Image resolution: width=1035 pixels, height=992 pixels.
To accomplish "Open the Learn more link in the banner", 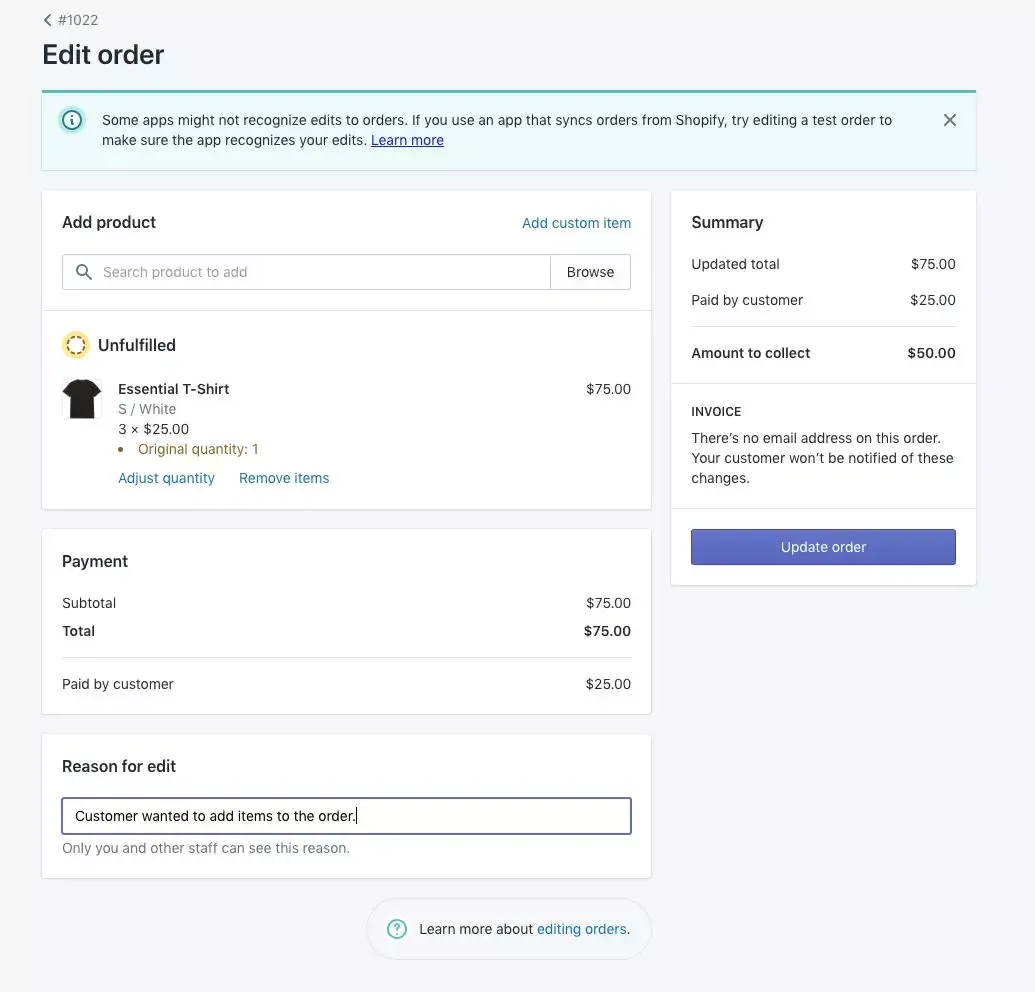I will (x=407, y=140).
